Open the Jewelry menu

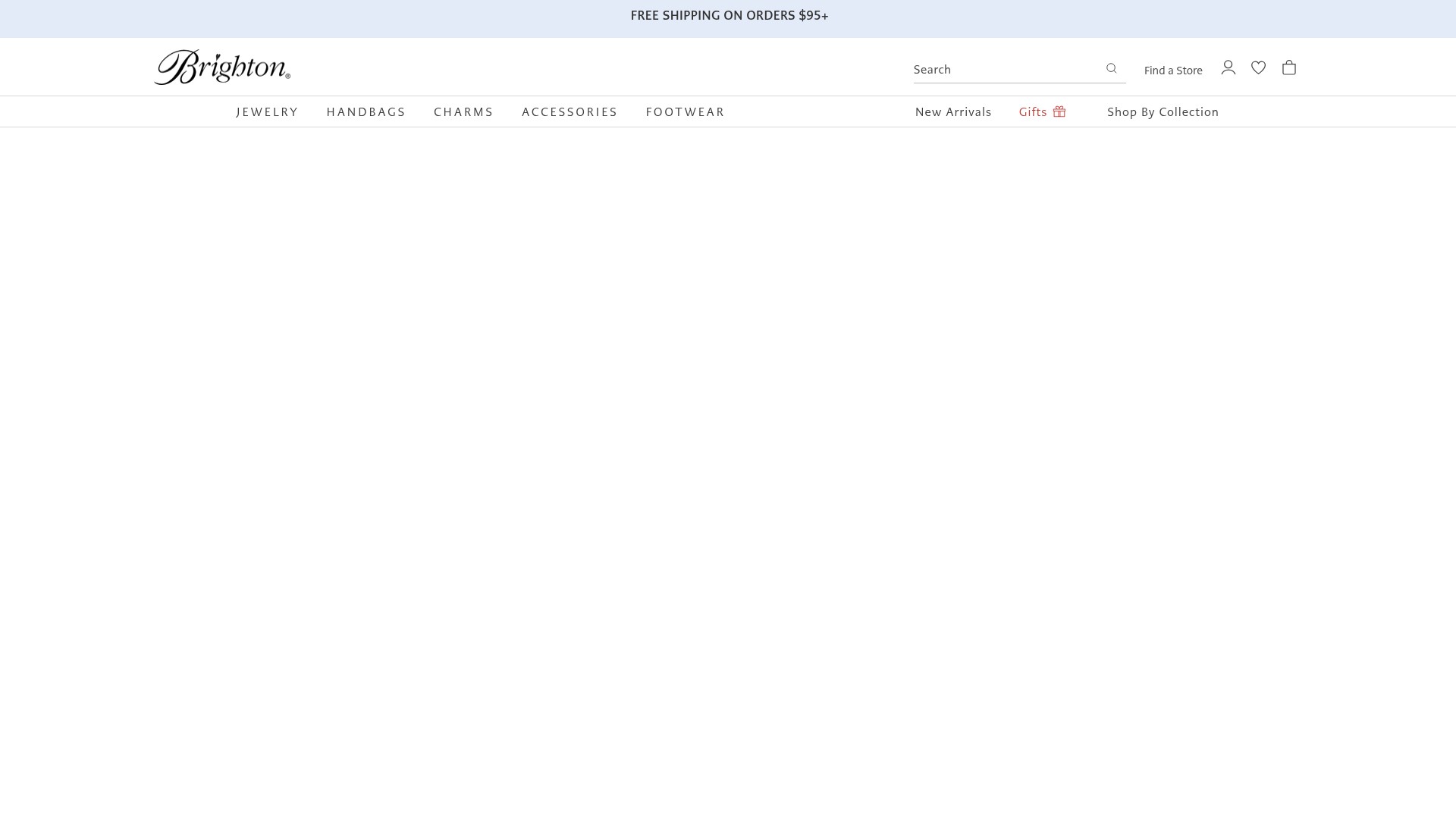[267, 112]
